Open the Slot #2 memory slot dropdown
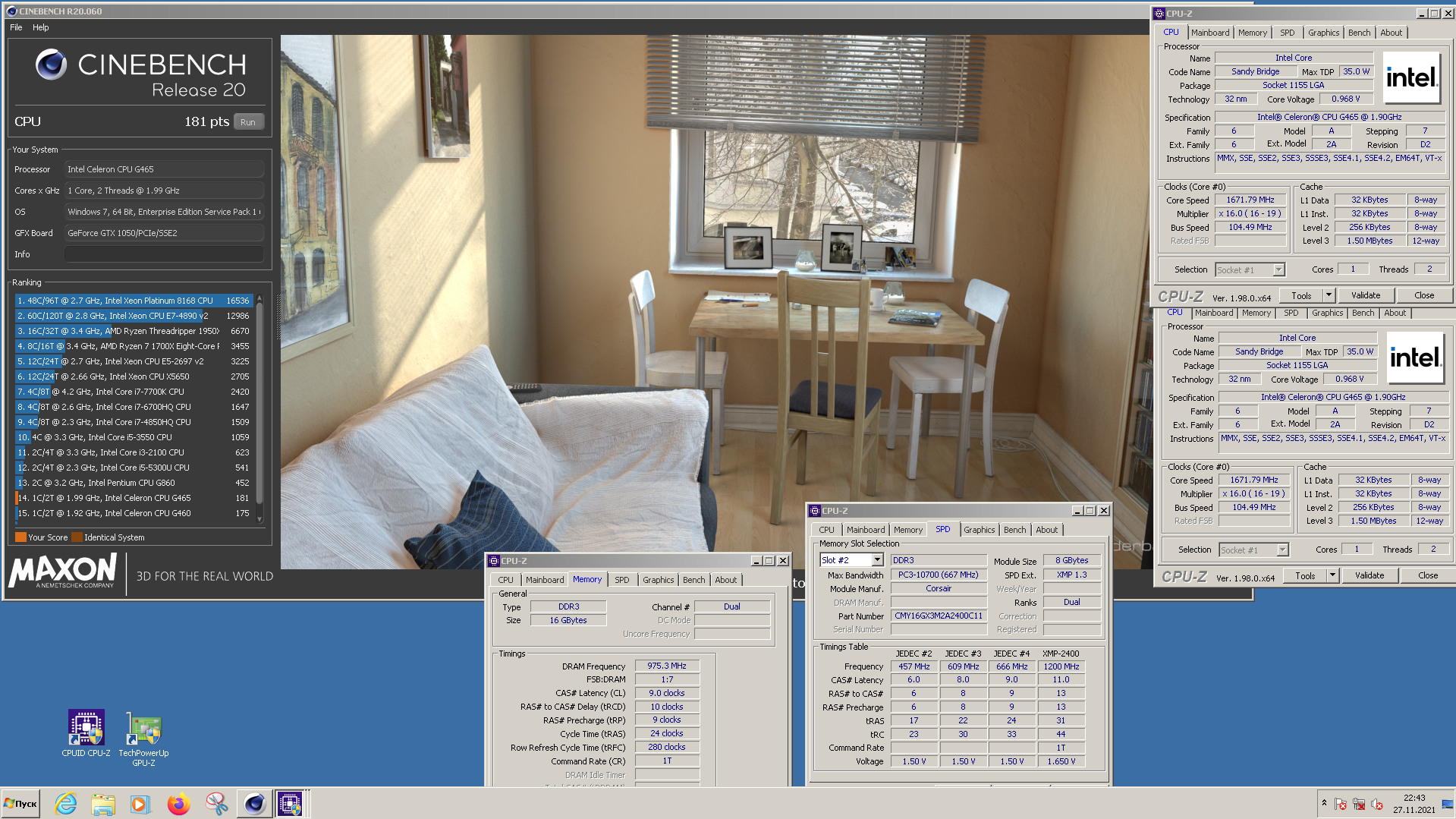This screenshot has height=819, width=1456. tap(877, 560)
